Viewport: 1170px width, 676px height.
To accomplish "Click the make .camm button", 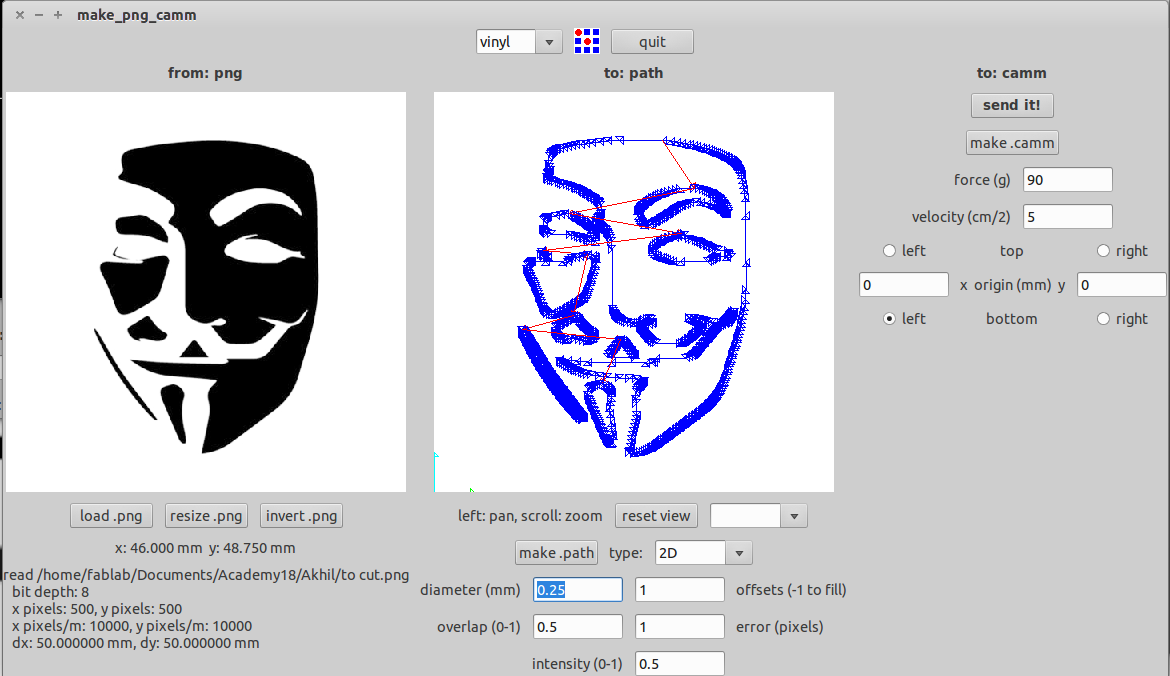I will pyautogui.click(x=1012, y=143).
